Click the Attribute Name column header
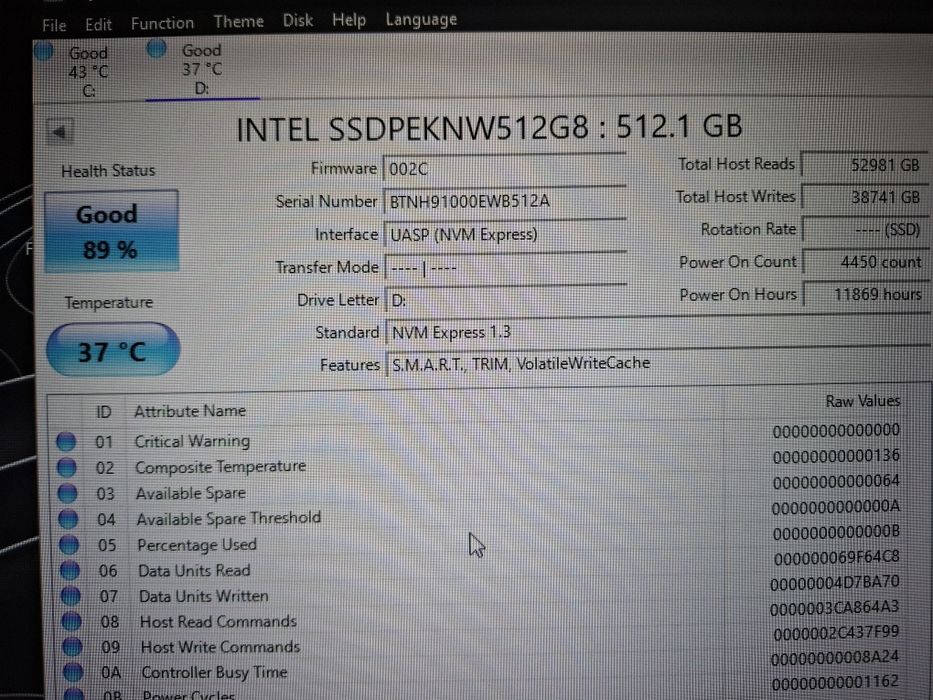This screenshot has width=933, height=700. tap(190, 411)
